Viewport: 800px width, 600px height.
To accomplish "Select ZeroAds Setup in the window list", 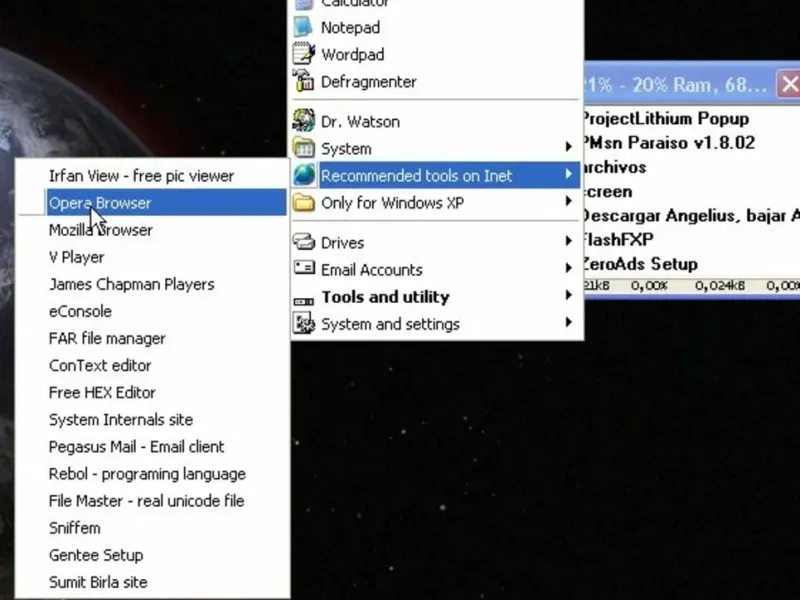I will click(640, 264).
